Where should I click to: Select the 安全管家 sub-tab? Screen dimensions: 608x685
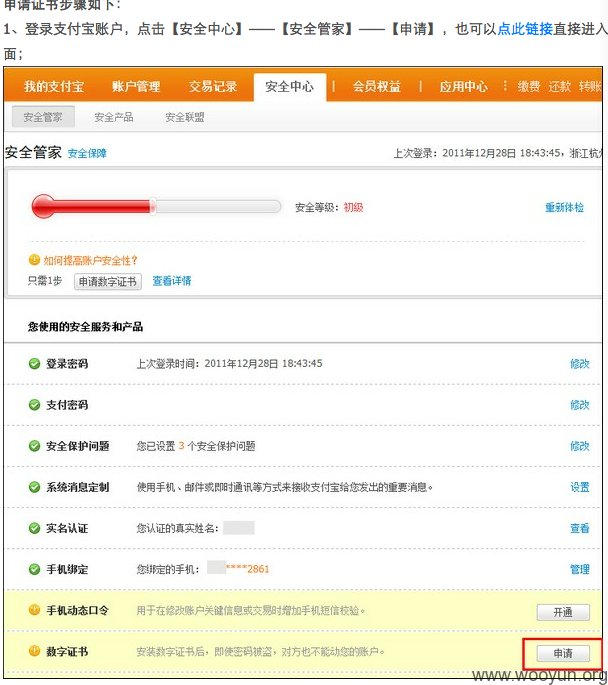click(43, 117)
